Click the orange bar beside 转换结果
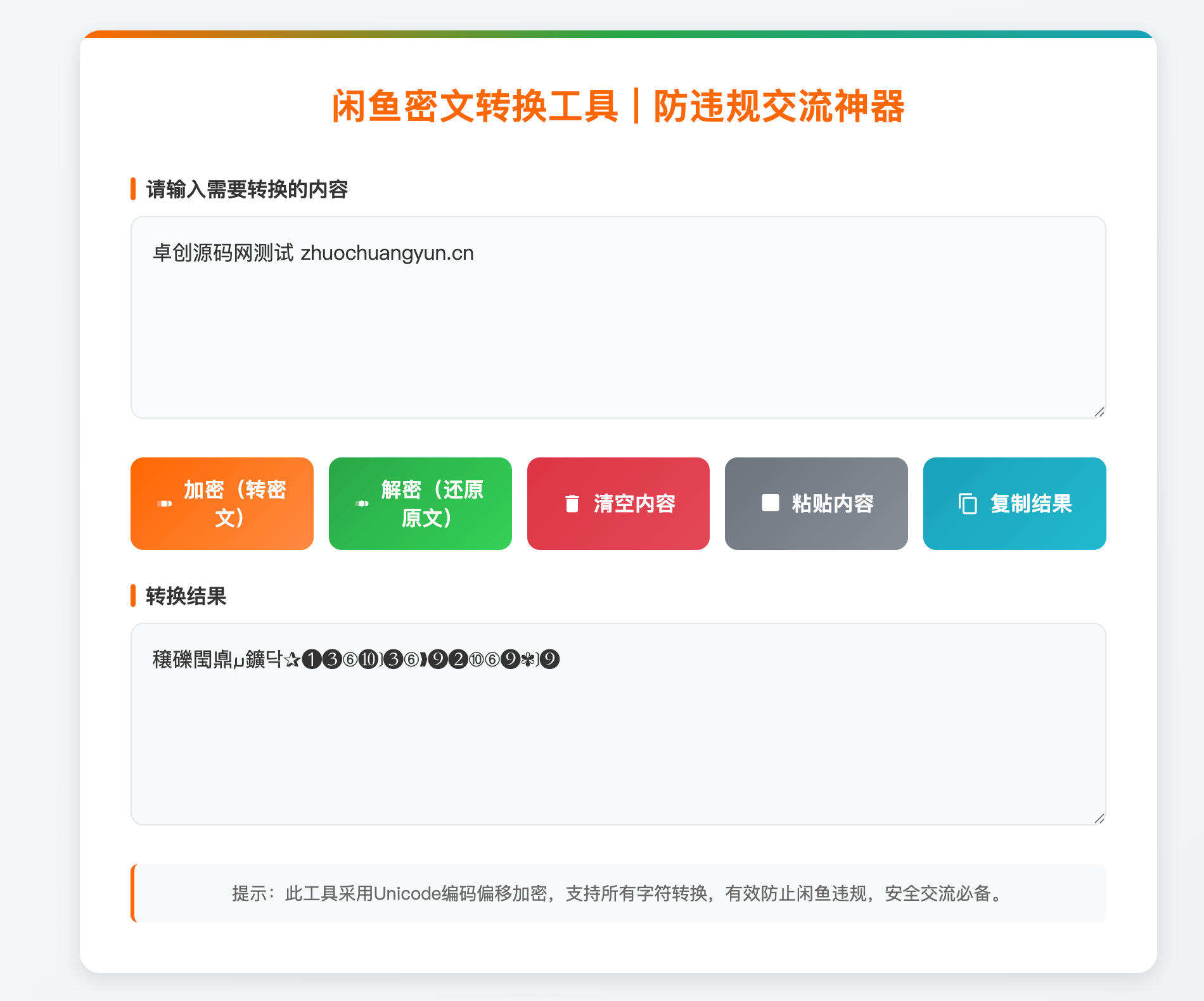1204x1001 pixels. [133, 596]
